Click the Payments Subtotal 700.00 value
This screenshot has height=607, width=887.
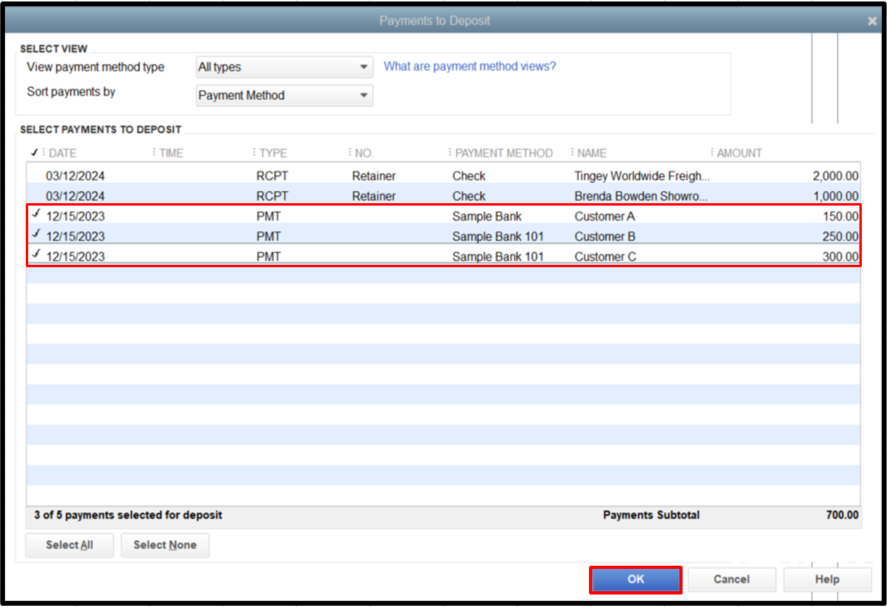(842, 515)
